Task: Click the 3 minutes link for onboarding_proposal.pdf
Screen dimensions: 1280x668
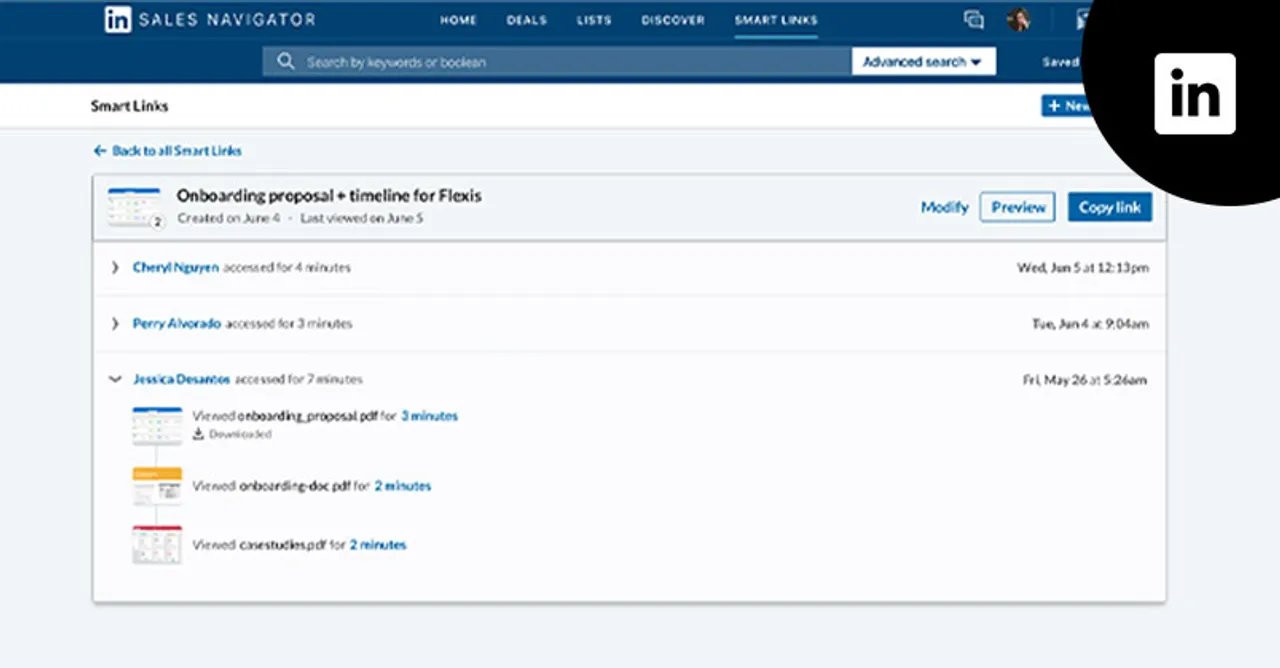Action: [430, 416]
